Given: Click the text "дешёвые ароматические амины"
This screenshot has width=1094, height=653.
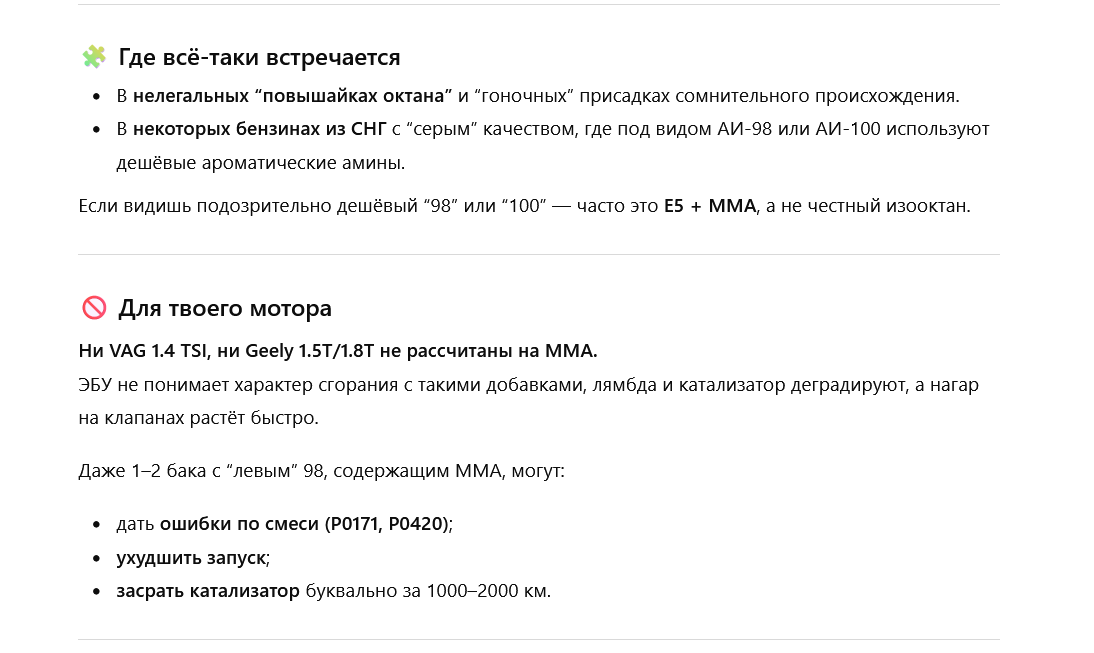Looking at the screenshot, I should [x=260, y=162].
